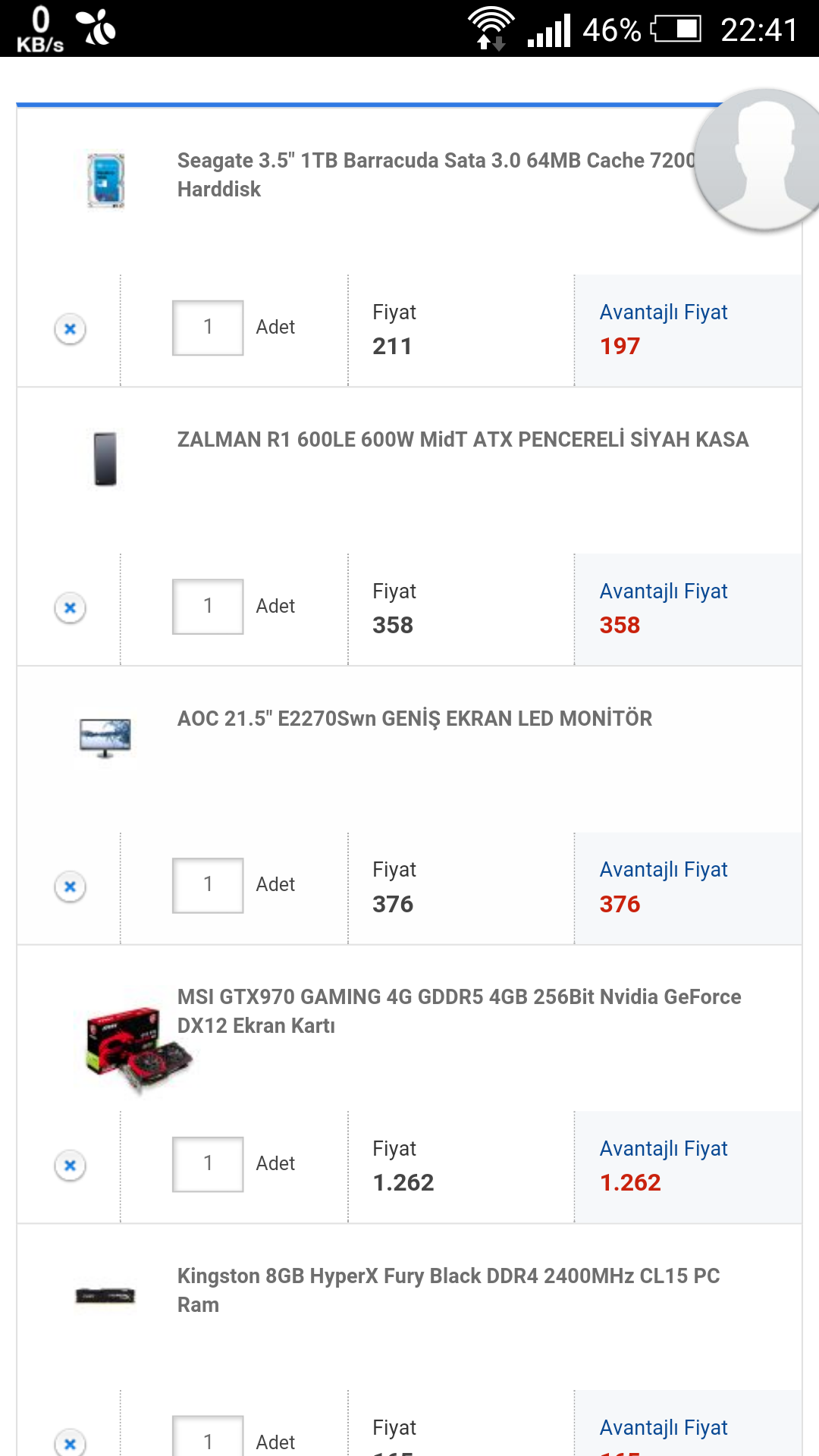Delete the AOC monitor from the list
819x1456 pixels.
pos(70,886)
